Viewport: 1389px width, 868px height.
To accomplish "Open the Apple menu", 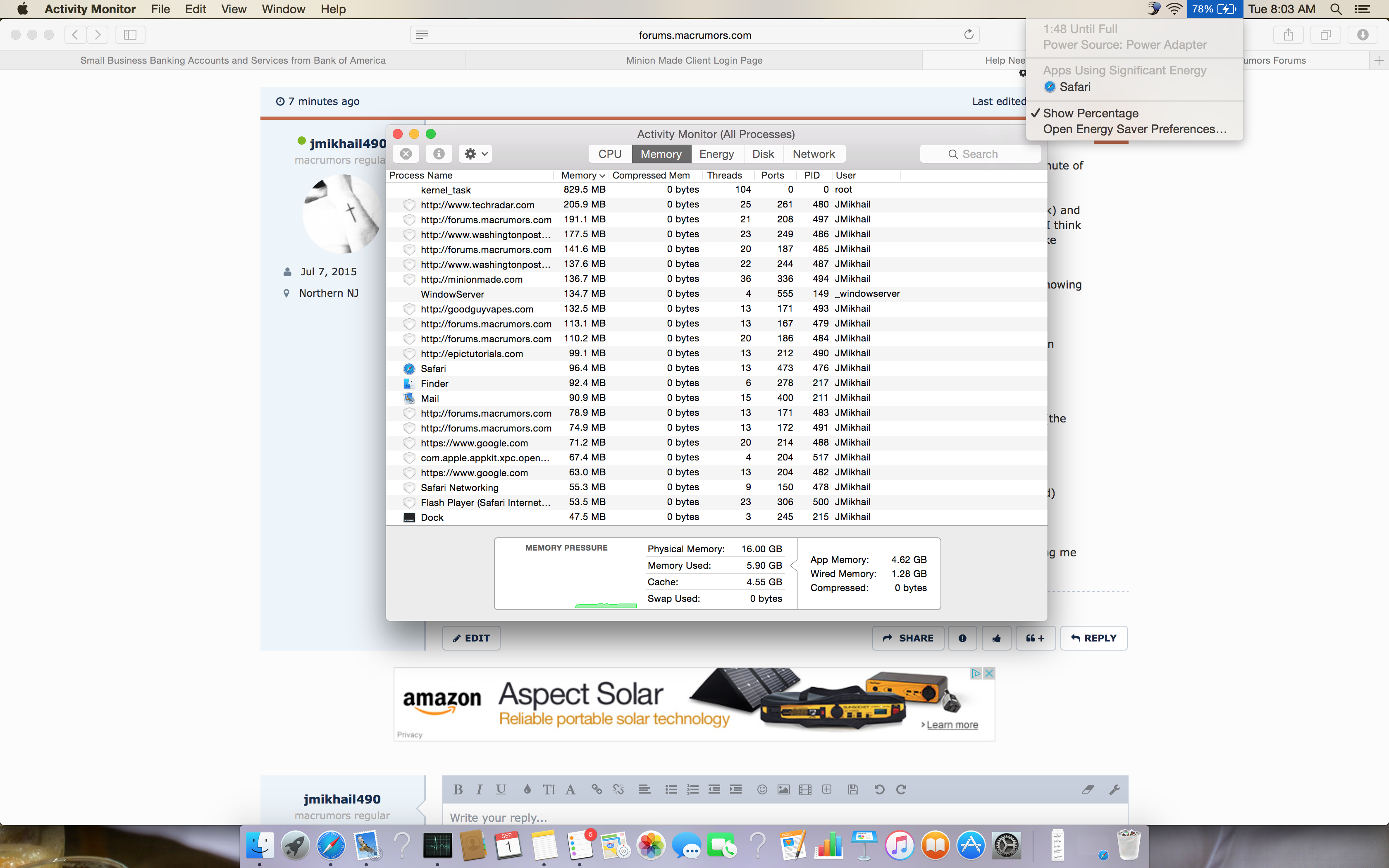I will 22,9.
